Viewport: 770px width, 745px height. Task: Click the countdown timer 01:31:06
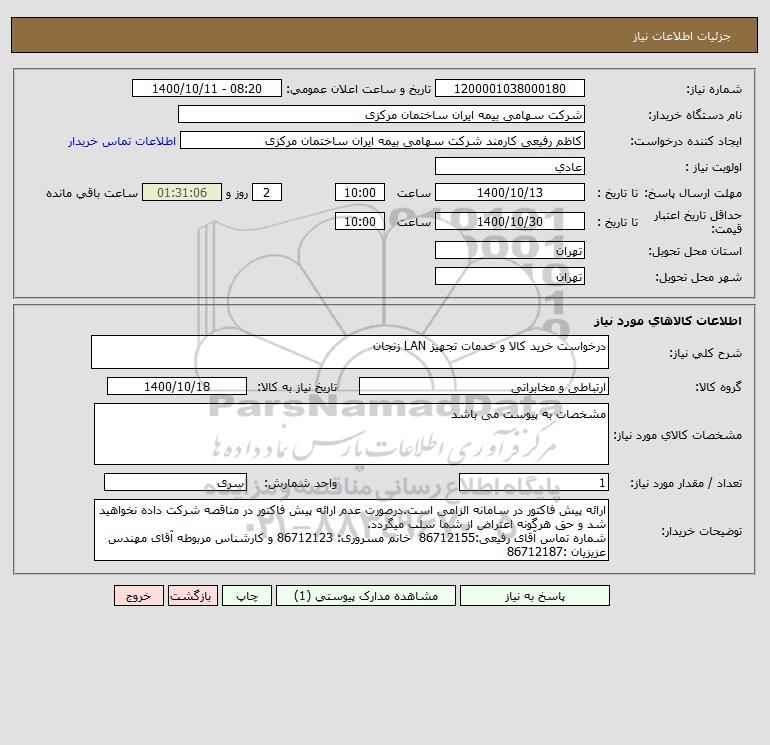(182, 193)
